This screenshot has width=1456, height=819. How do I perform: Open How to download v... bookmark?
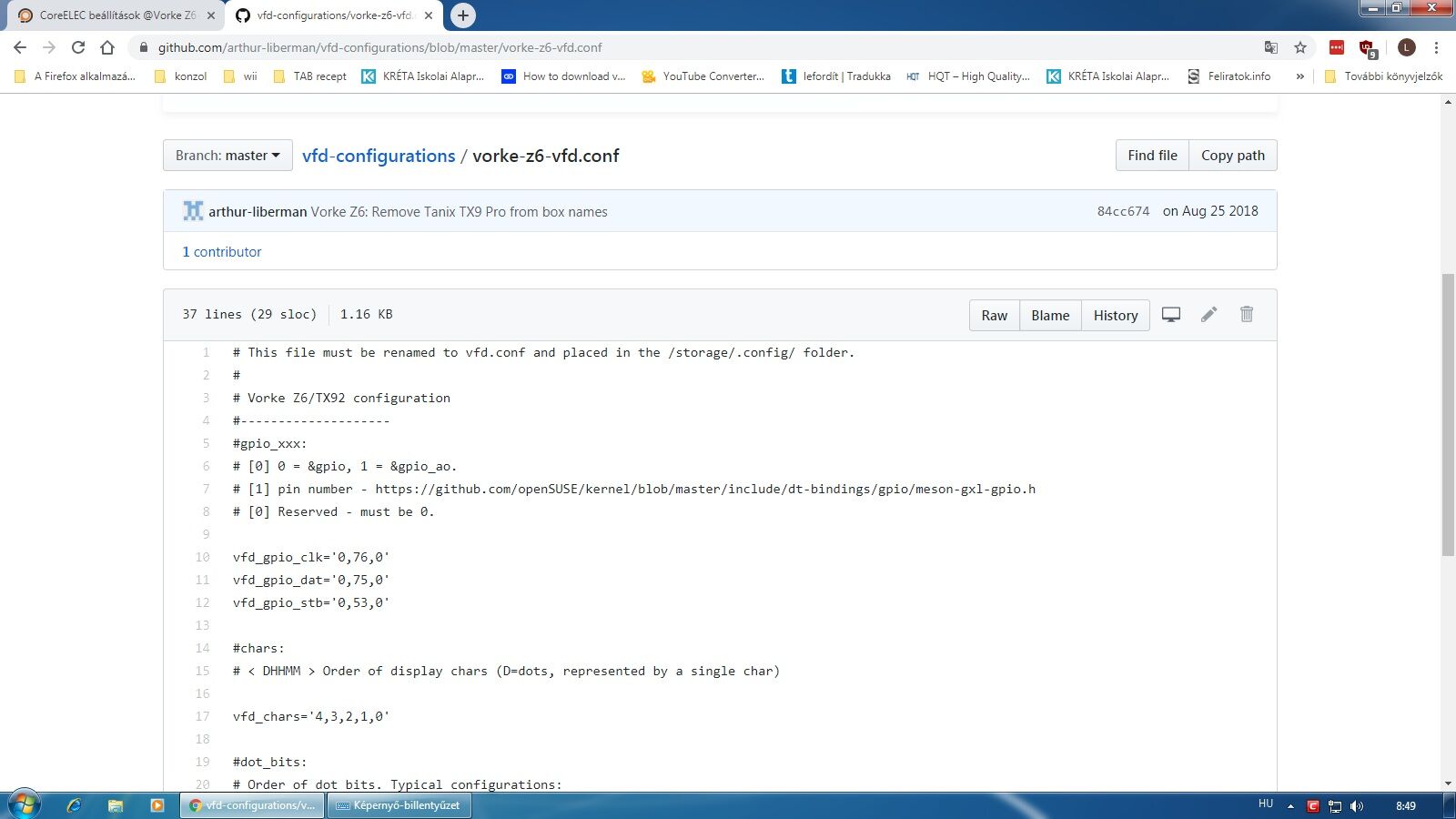[x=564, y=76]
